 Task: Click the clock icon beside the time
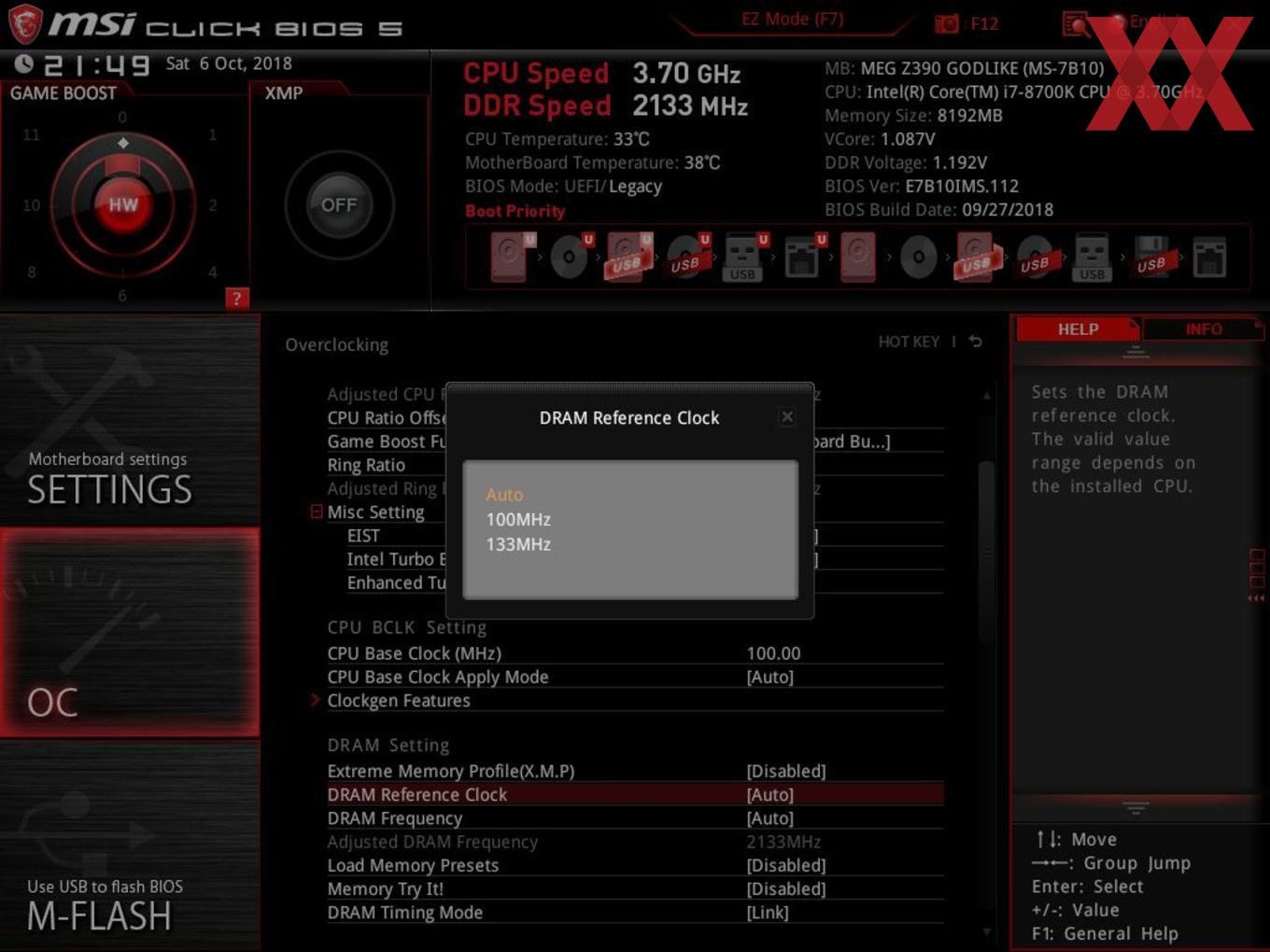(x=23, y=63)
